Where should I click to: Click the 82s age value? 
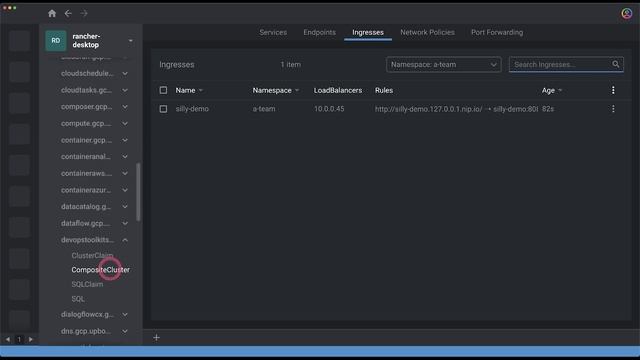pyautogui.click(x=548, y=109)
